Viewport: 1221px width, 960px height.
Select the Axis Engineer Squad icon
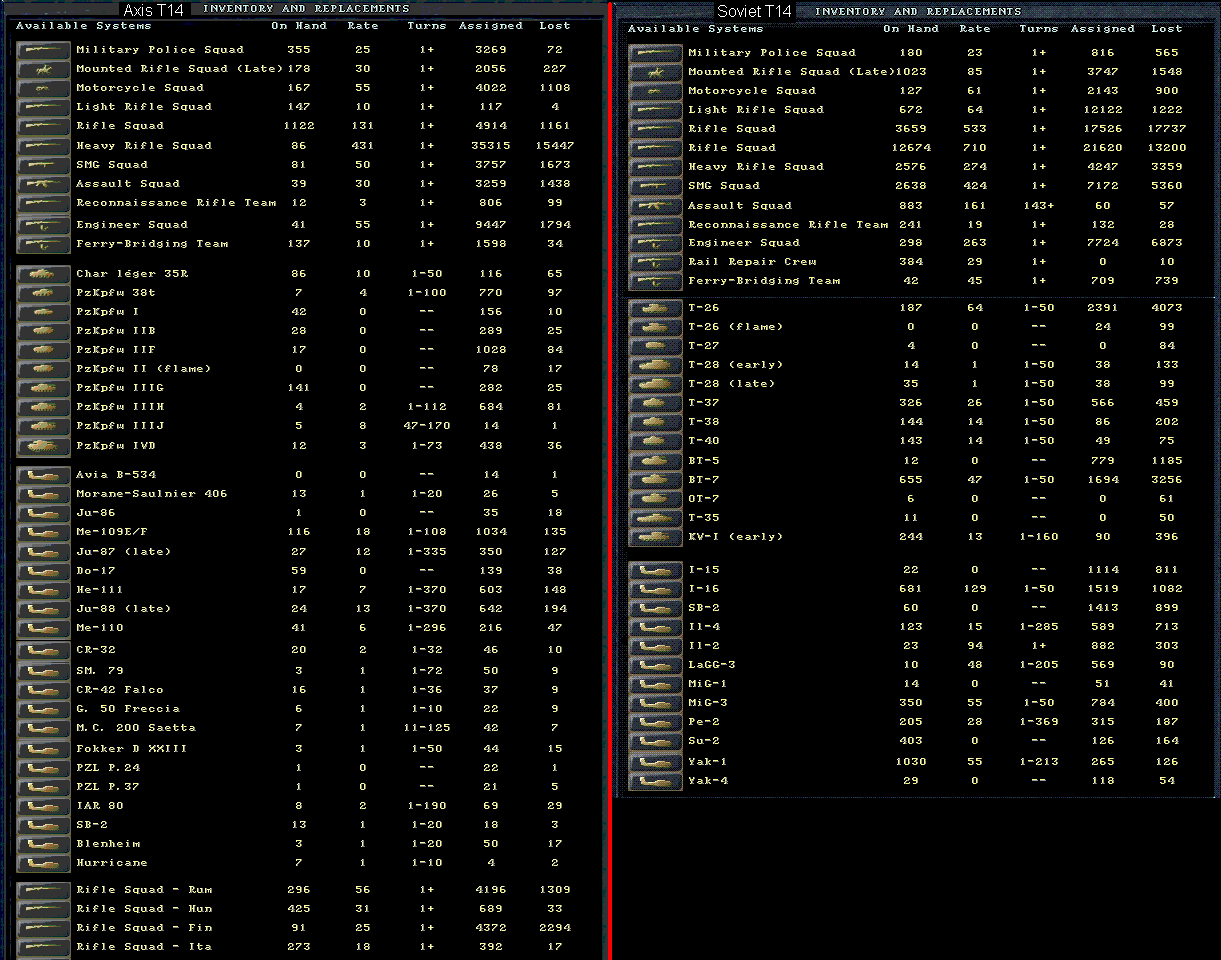tap(44, 225)
